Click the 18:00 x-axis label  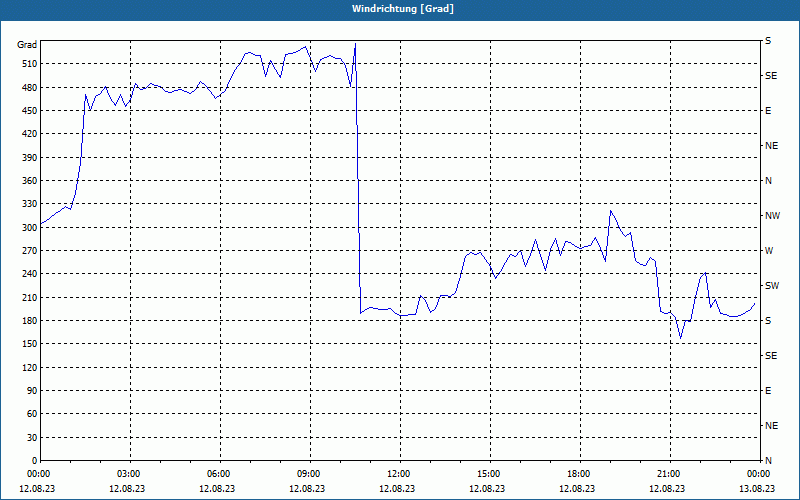(x=580, y=474)
